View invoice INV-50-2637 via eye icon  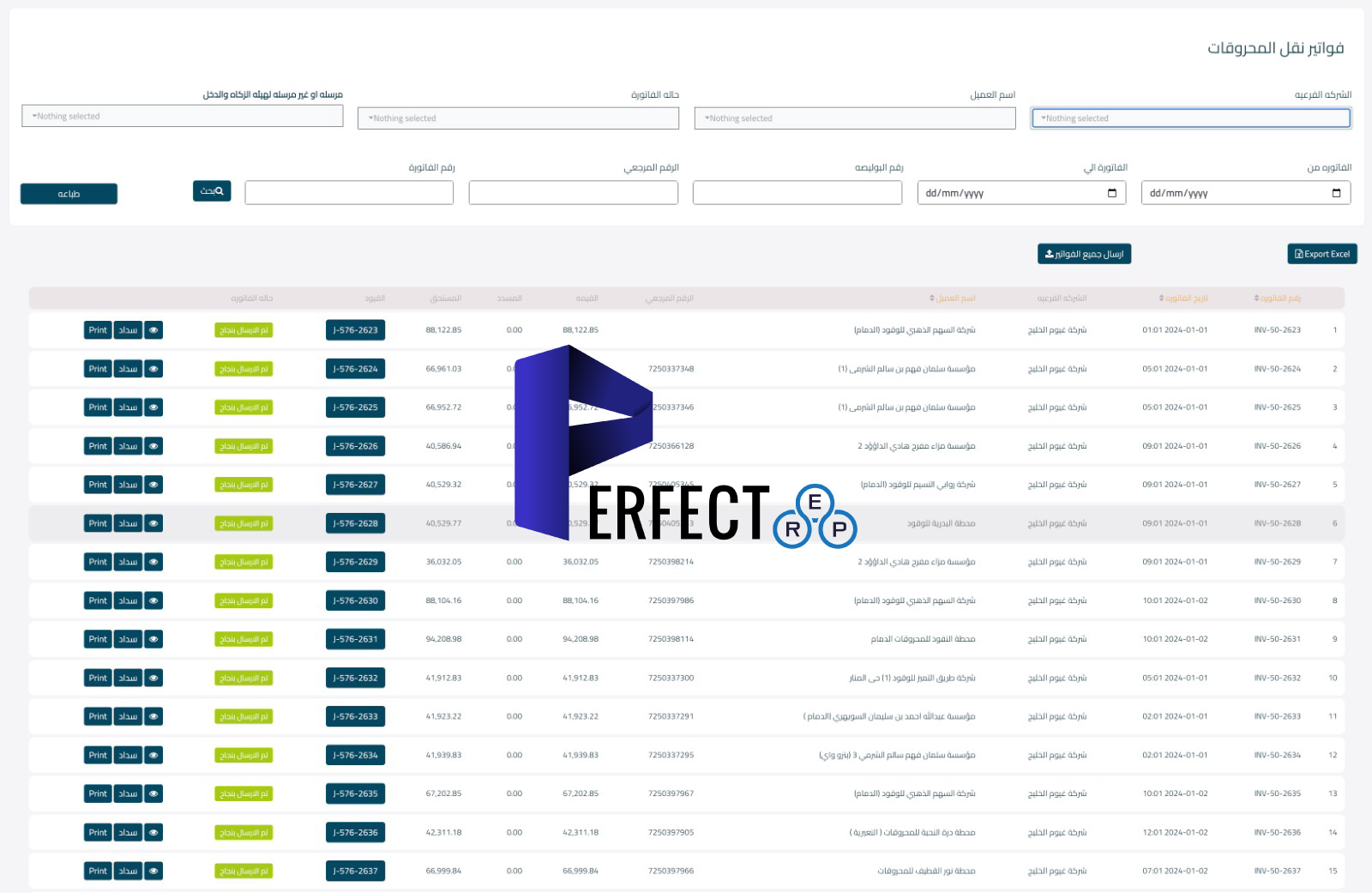point(153,871)
